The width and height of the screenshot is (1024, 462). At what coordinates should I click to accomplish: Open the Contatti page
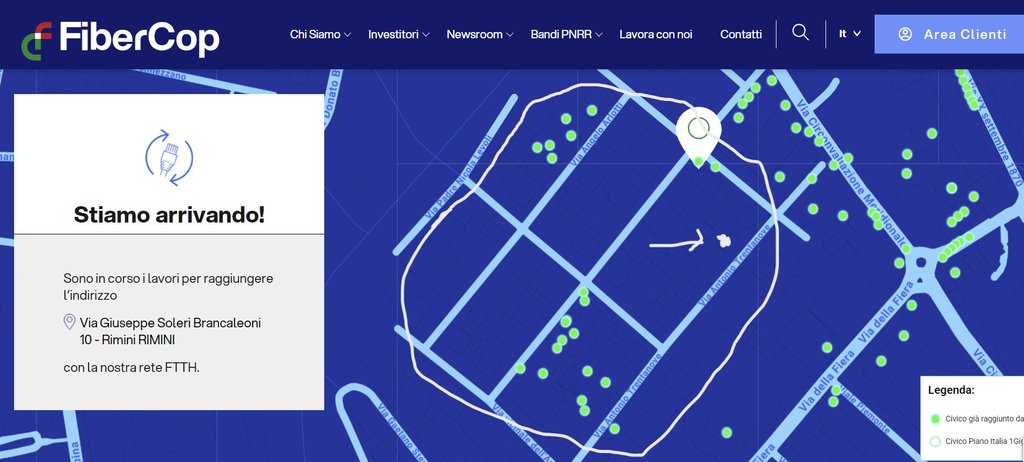(741, 34)
